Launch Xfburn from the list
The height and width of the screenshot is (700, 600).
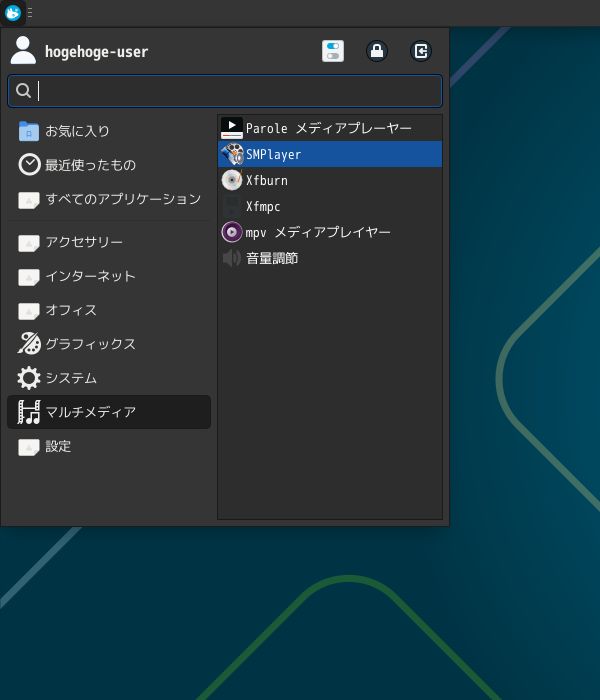330,180
